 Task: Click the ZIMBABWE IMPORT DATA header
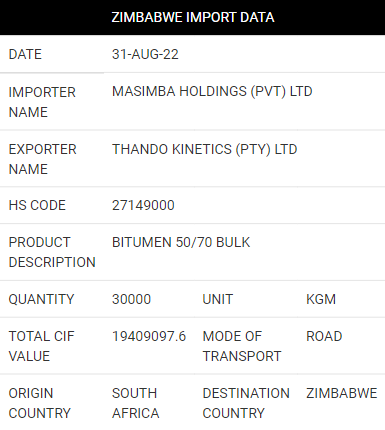(193, 17)
